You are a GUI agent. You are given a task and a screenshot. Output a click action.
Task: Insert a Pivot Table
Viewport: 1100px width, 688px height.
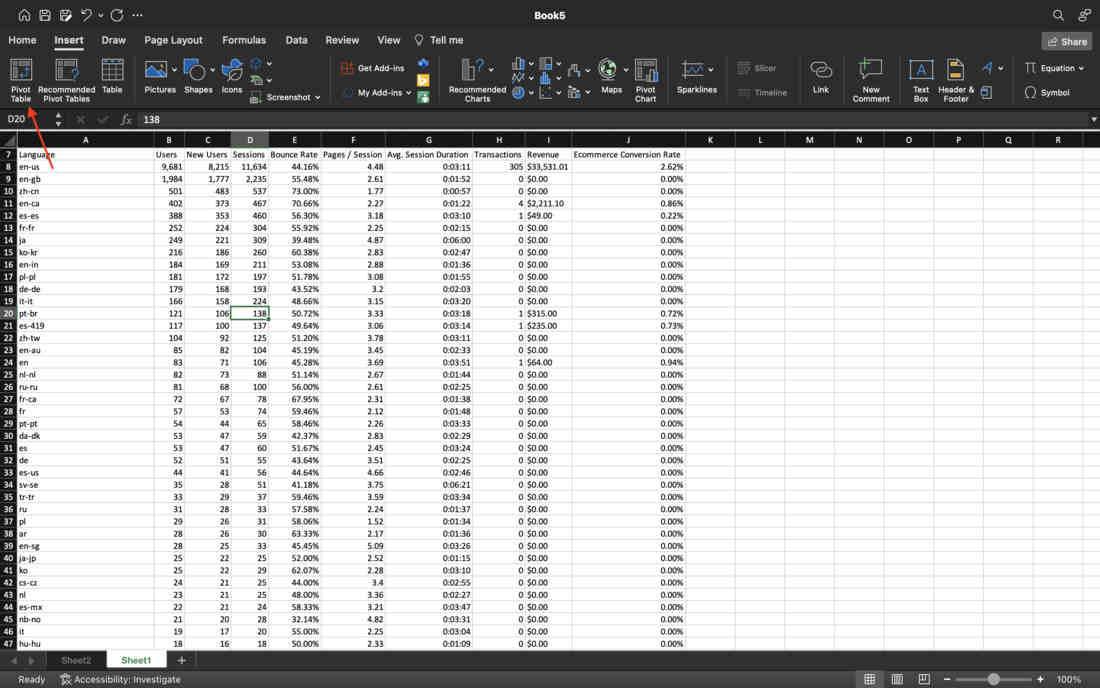pos(20,80)
